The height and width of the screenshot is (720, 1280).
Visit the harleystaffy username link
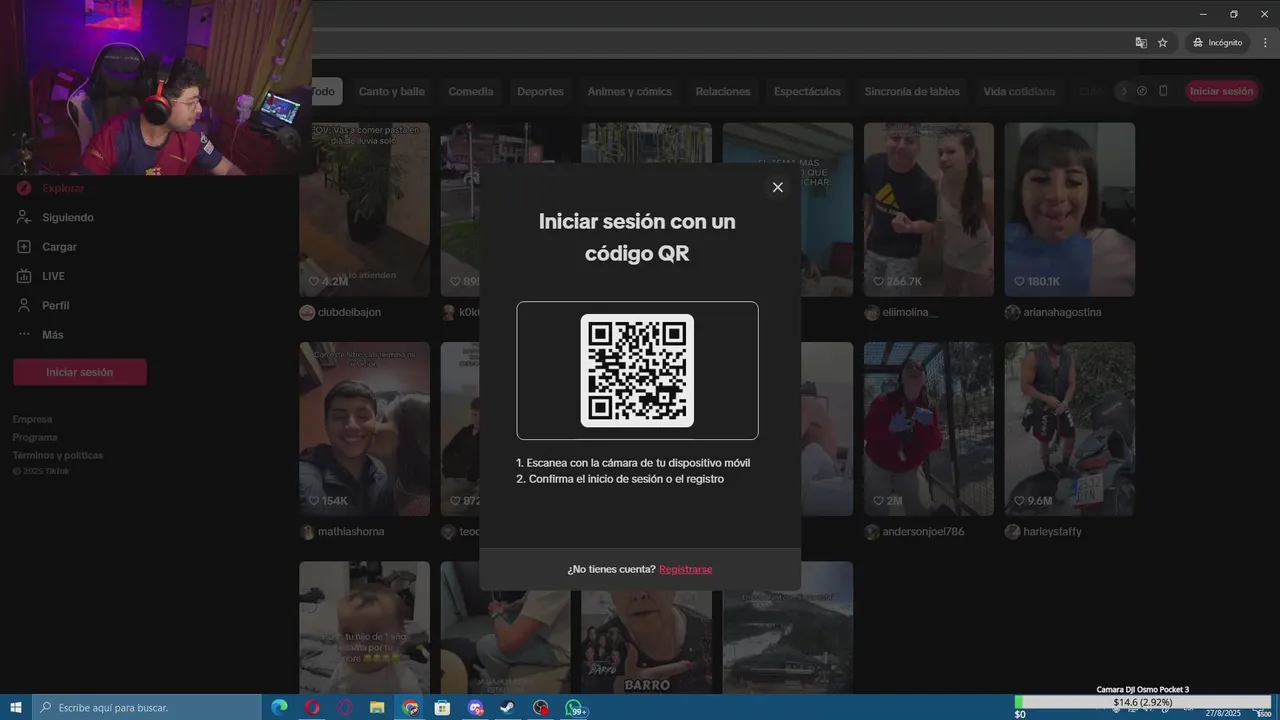[1052, 532]
